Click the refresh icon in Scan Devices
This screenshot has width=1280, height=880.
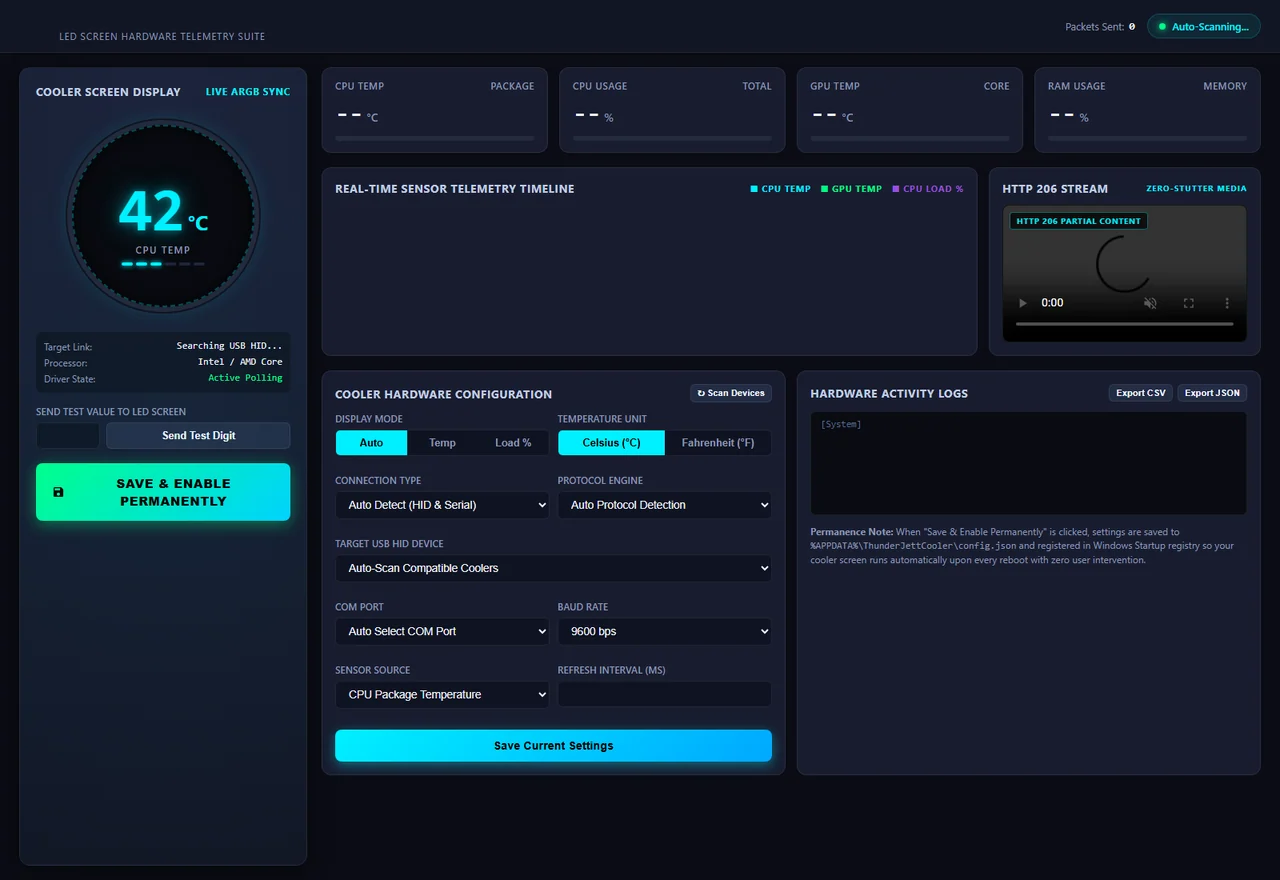(701, 393)
